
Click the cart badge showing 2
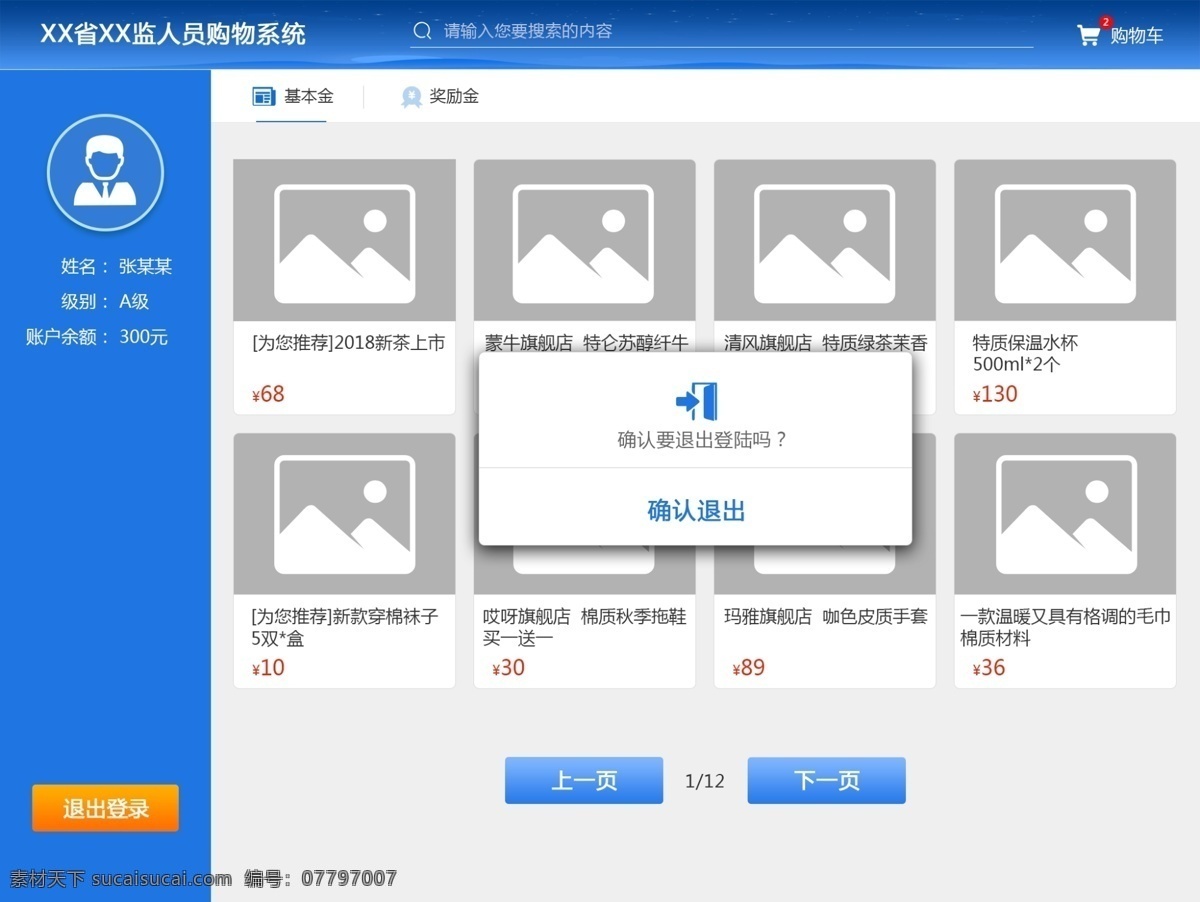pos(1105,21)
